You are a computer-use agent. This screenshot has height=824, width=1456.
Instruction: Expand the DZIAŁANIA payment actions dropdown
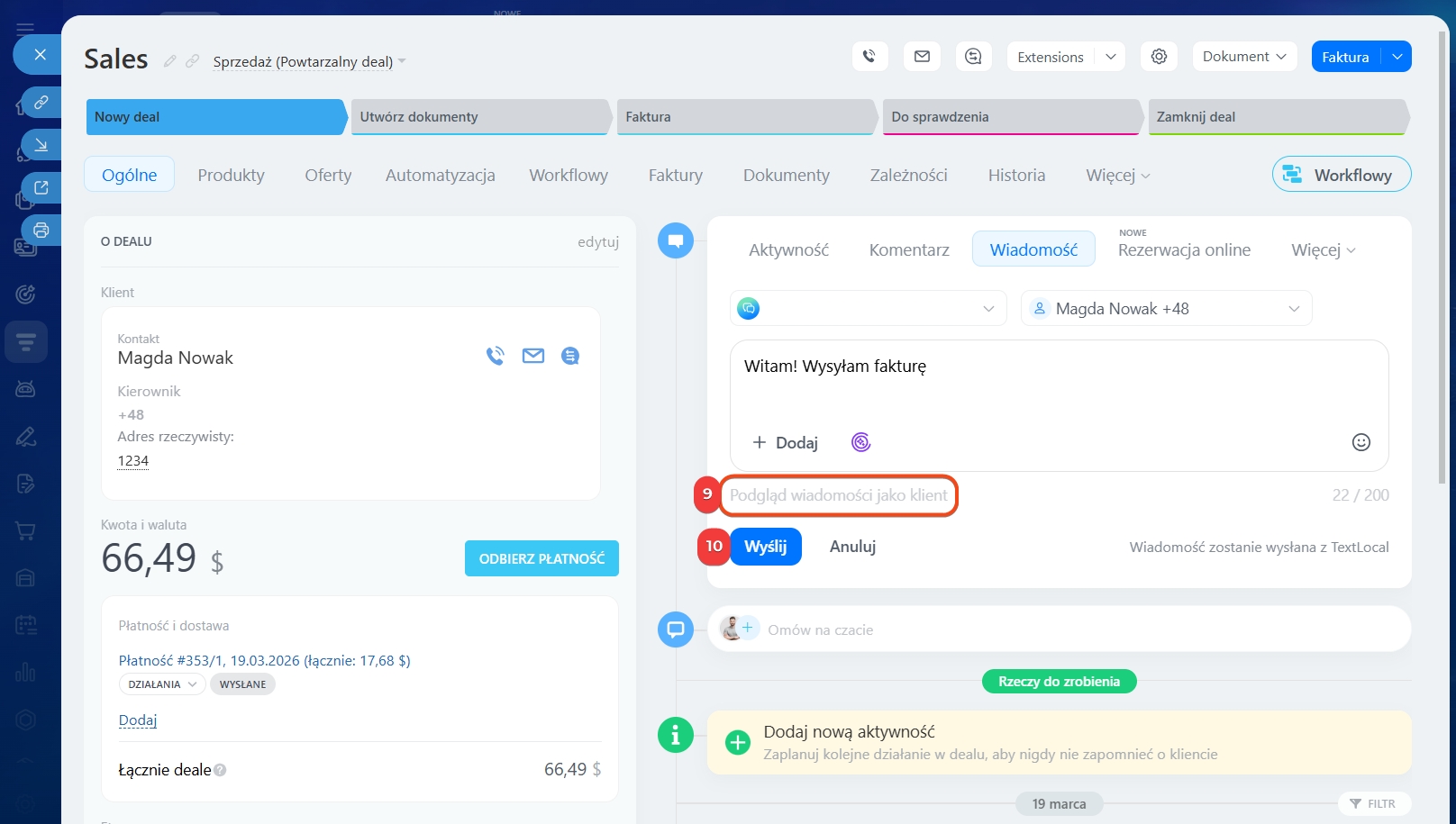(x=162, y=684)
